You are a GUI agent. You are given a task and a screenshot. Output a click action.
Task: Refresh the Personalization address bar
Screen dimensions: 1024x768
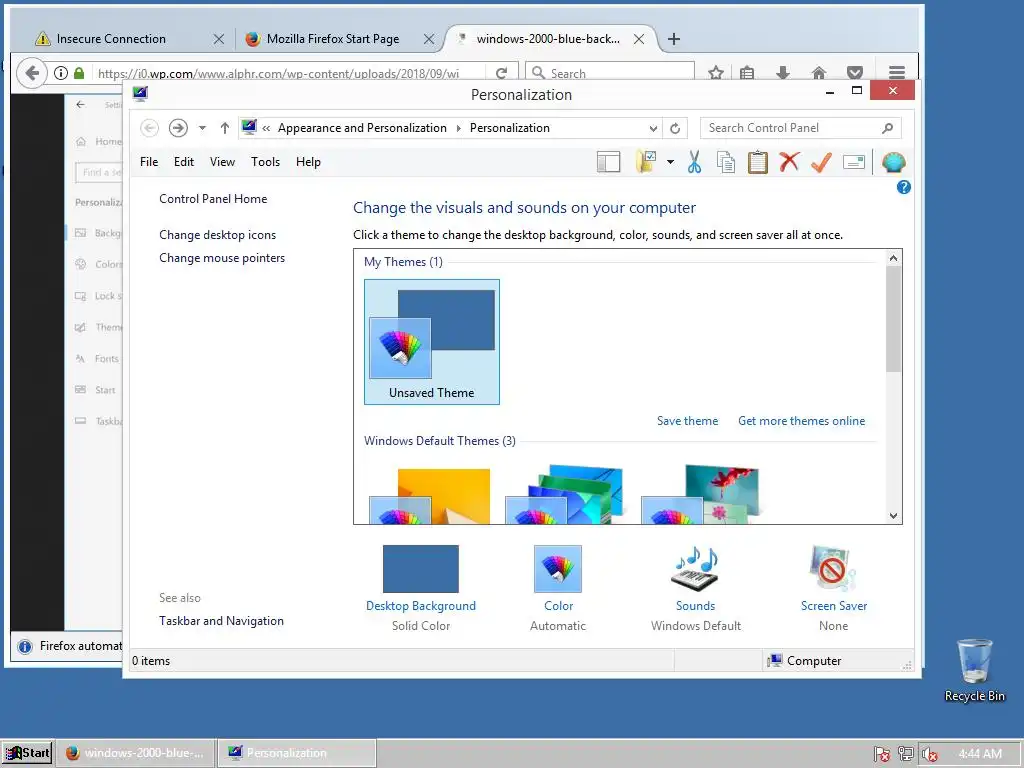pos(675,128)
